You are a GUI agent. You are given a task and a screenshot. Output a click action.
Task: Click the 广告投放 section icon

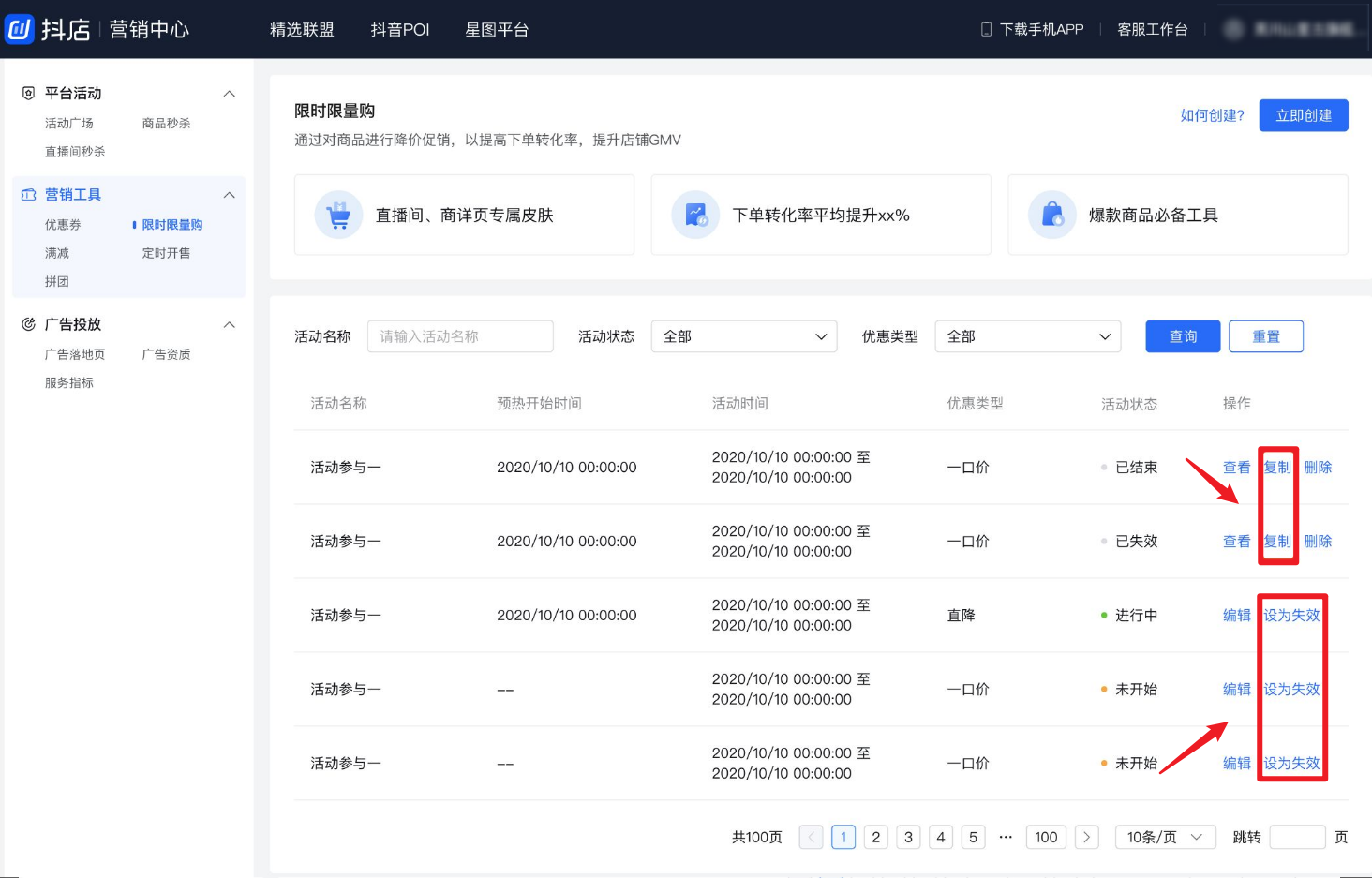click(x=28, y=324)
